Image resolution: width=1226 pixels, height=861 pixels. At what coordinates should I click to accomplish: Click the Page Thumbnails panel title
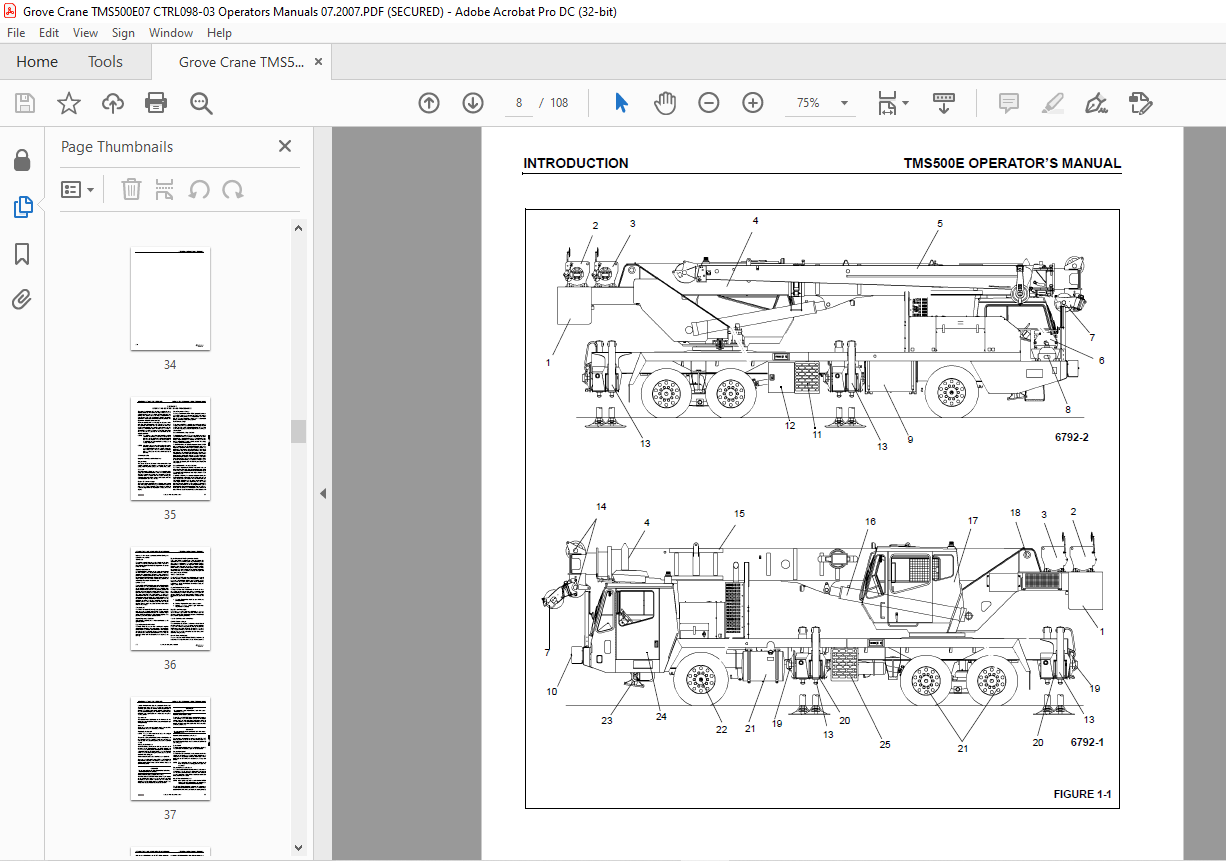[117, 146]
